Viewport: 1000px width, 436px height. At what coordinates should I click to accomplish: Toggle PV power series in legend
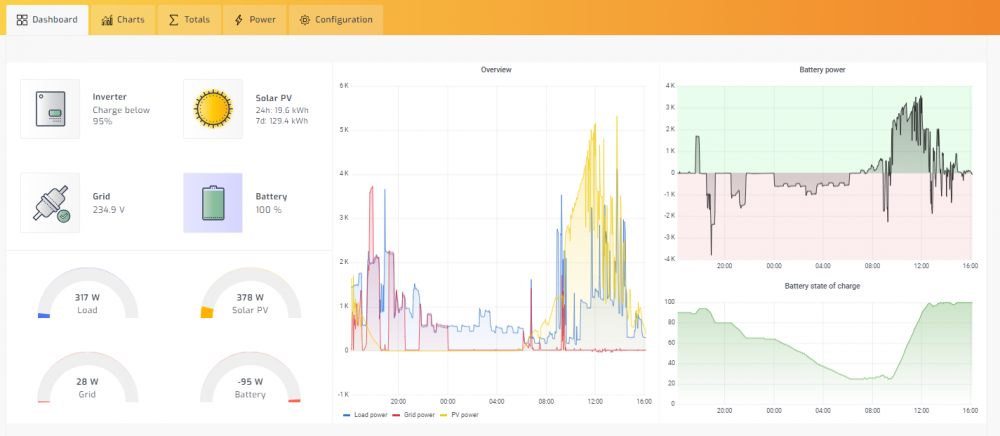459,415
